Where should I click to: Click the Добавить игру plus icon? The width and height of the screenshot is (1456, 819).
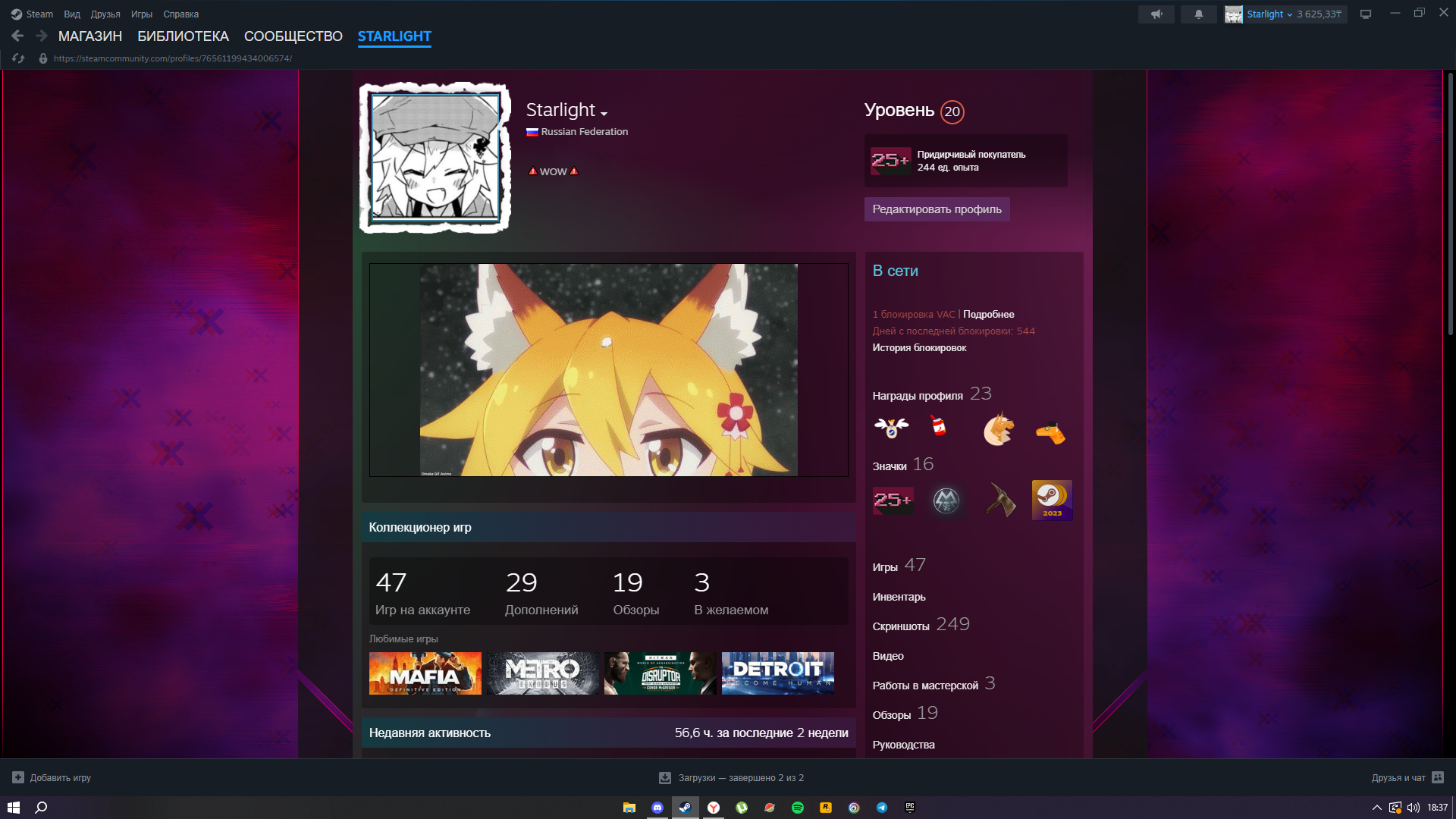tap(18, 778)
